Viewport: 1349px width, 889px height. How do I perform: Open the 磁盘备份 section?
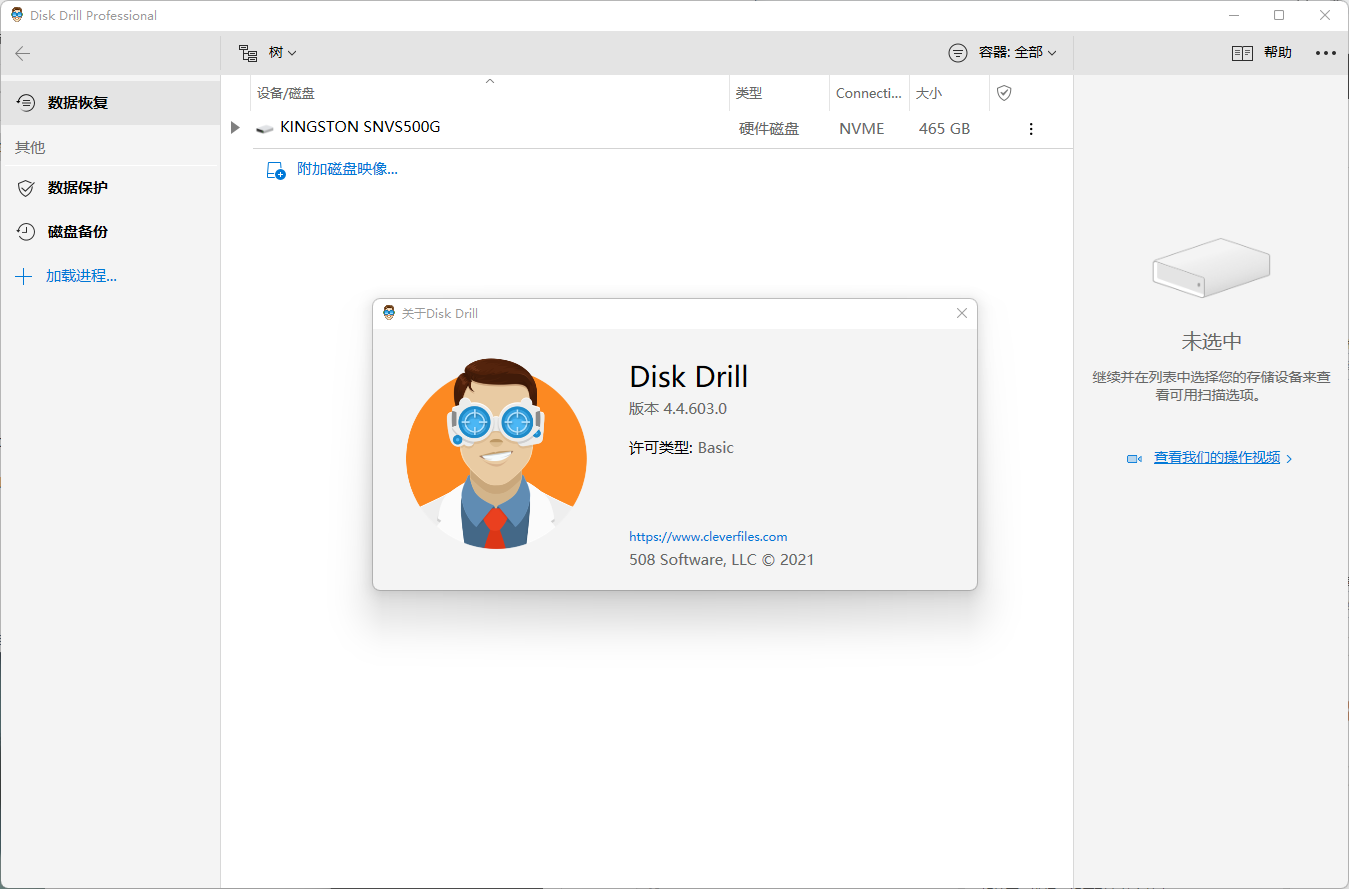(x=110, y=232)
